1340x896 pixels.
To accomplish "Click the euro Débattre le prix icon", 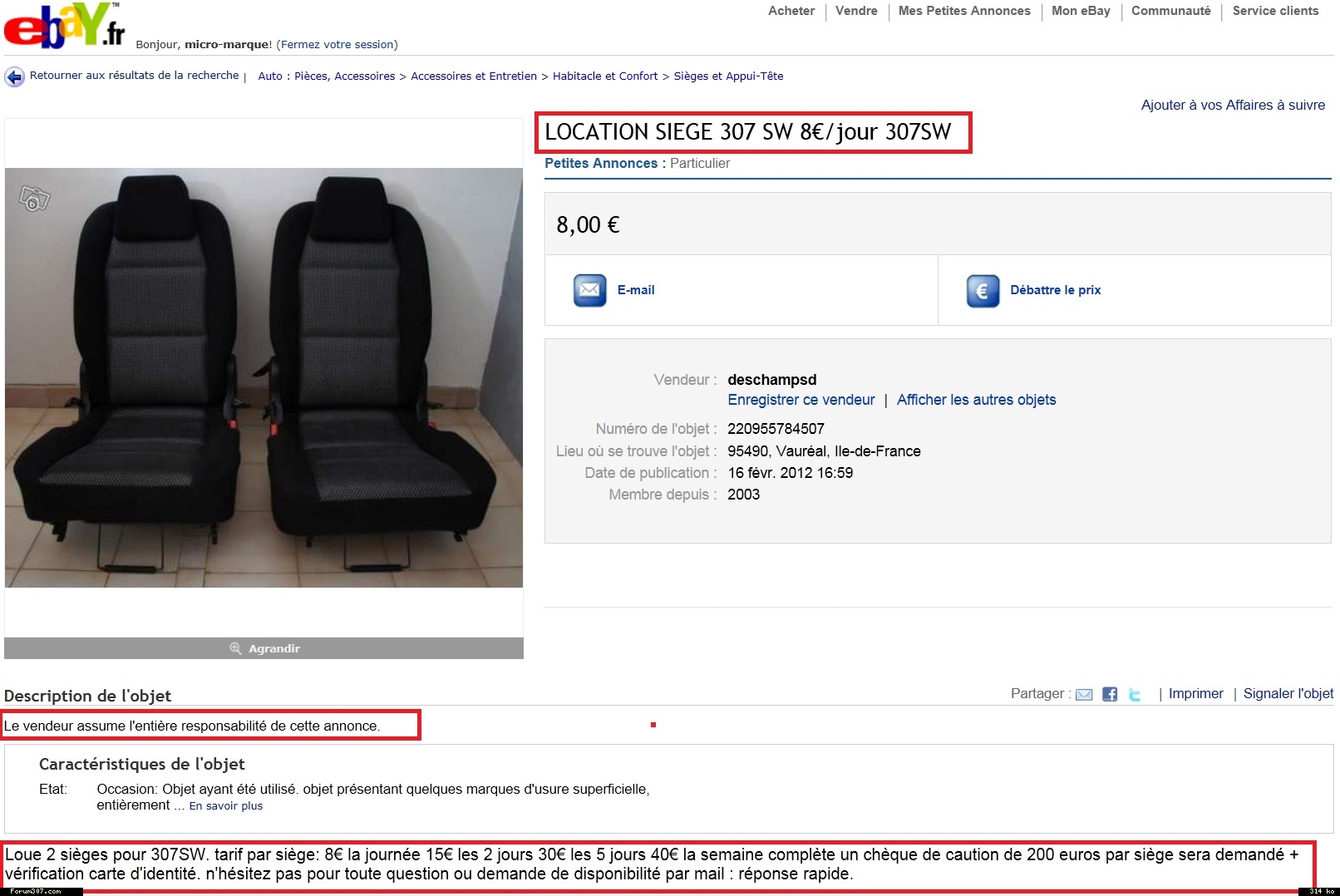I will point(983,291).
